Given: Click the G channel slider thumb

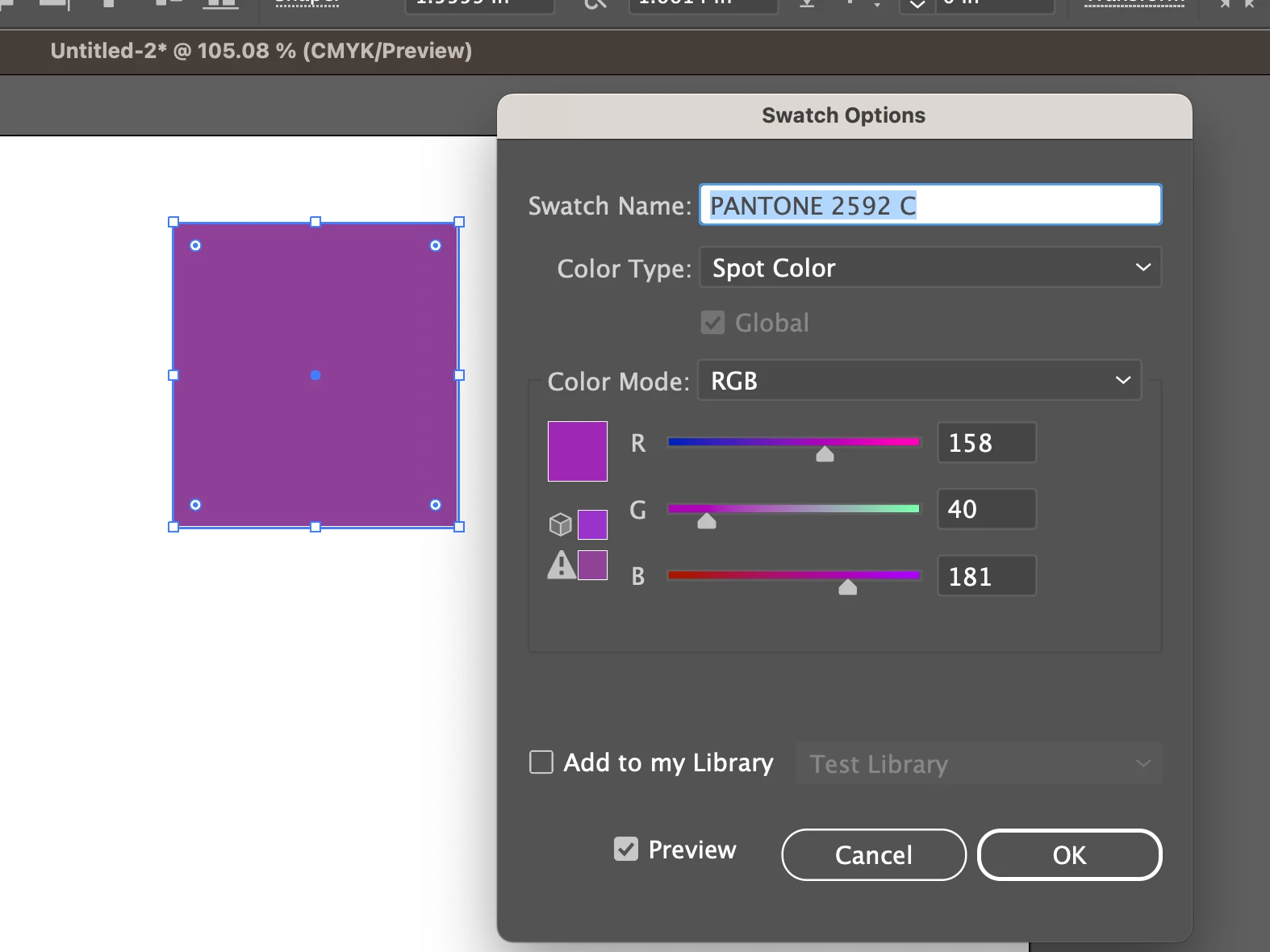Looking at the screenshot, I should (x=707, y=521).
